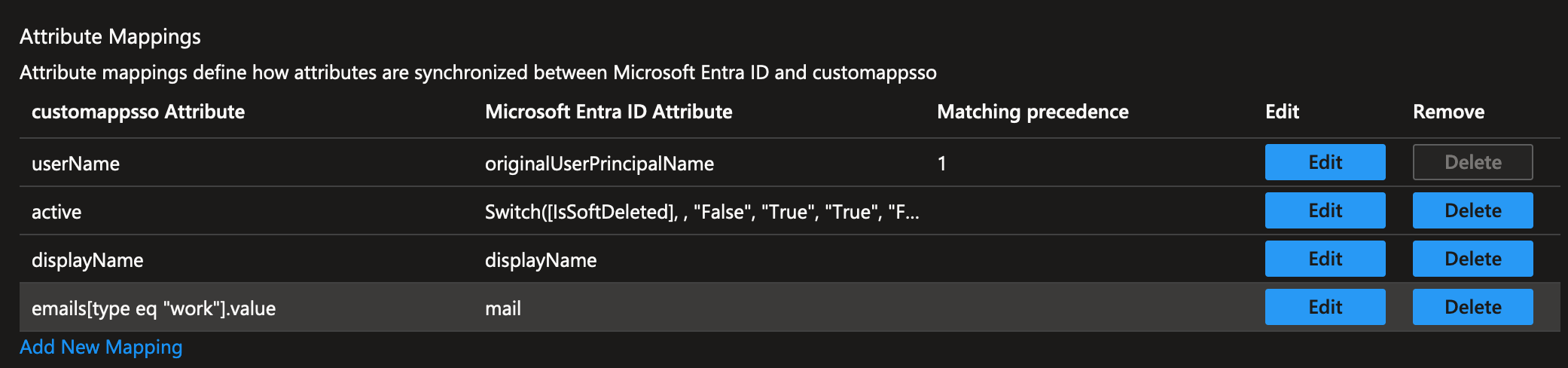Click the Matching precedence column header

tap(1033, 112)
